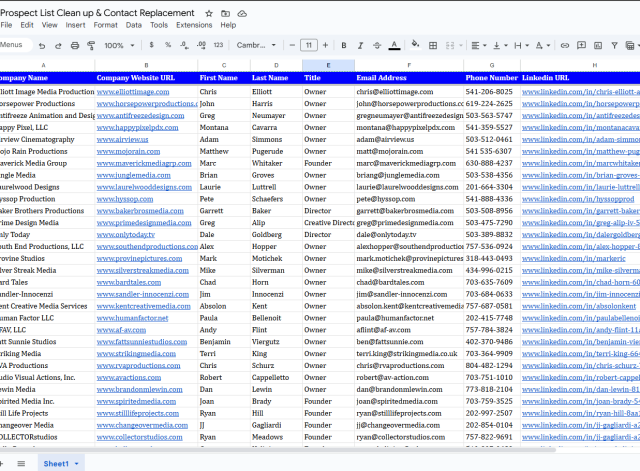Open the Edit menu
640x471 pixels.
pos(27,25)
